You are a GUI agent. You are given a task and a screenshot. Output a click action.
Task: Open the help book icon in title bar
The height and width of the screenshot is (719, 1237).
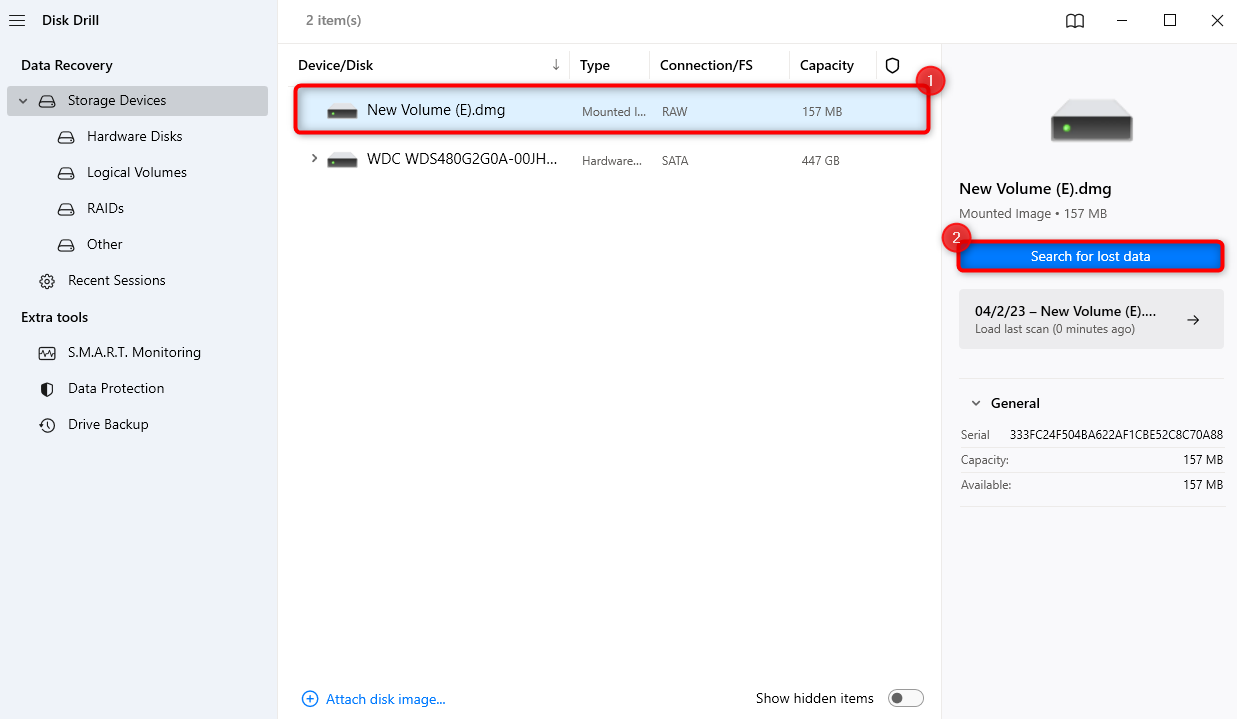point(1075,21)
